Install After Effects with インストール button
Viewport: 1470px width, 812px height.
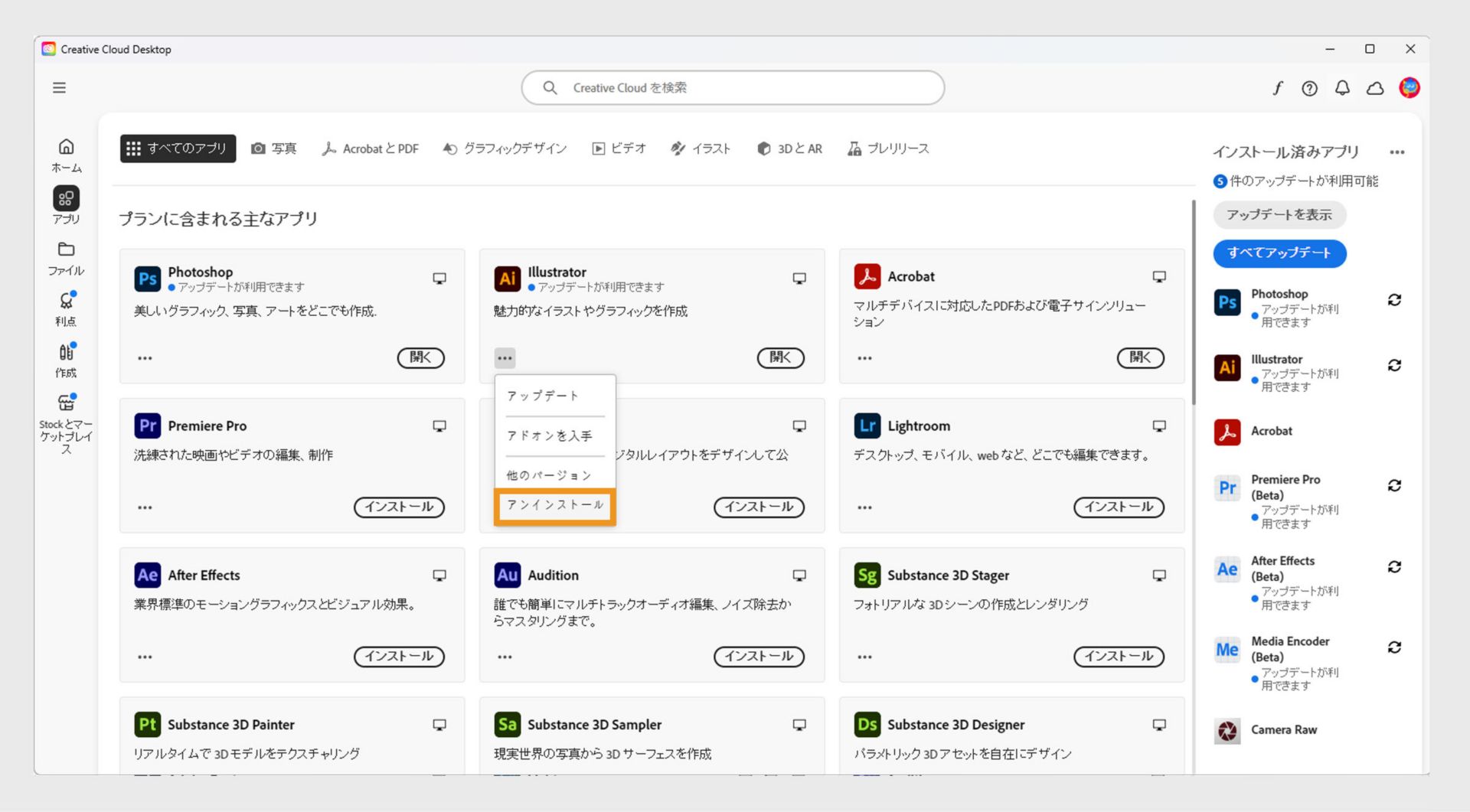[x=399, y=656]
